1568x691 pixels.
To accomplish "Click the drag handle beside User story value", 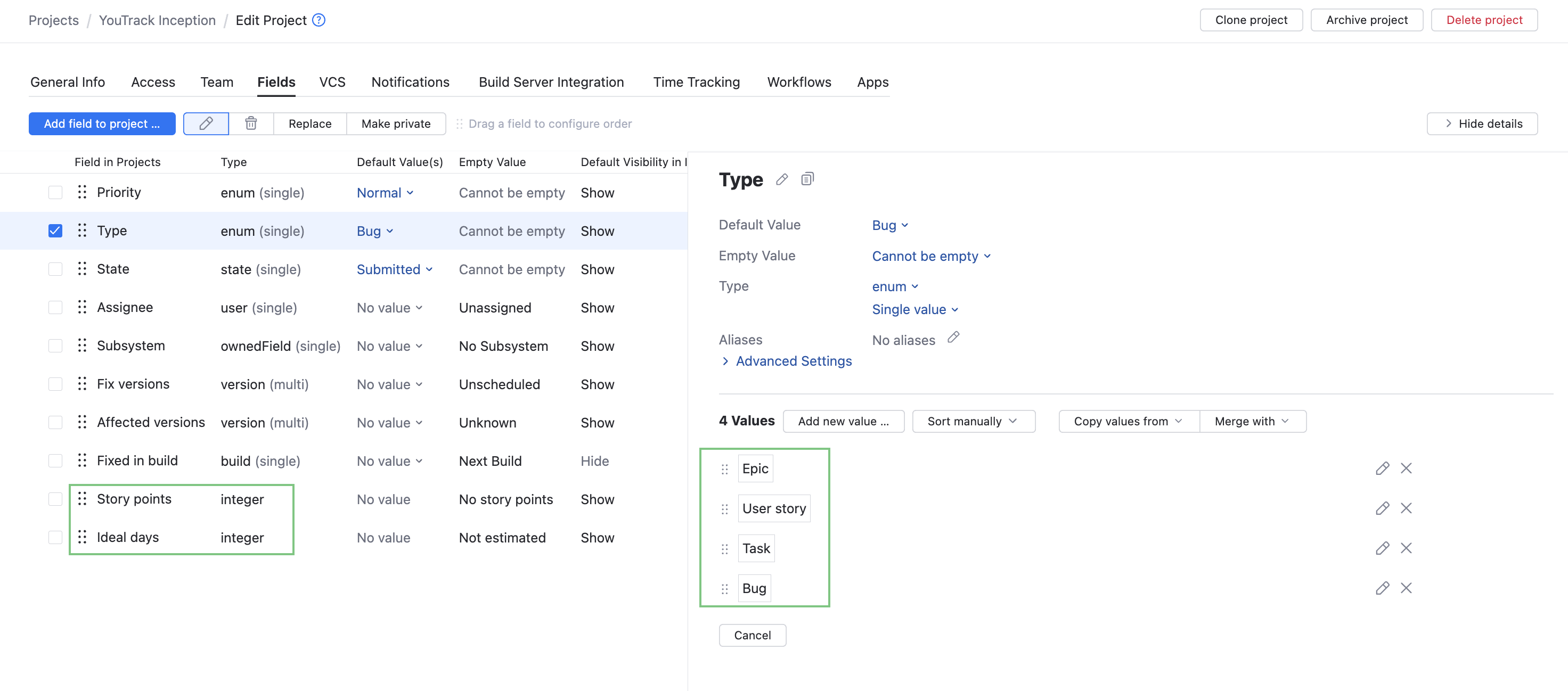I will (x=724, y=508).
